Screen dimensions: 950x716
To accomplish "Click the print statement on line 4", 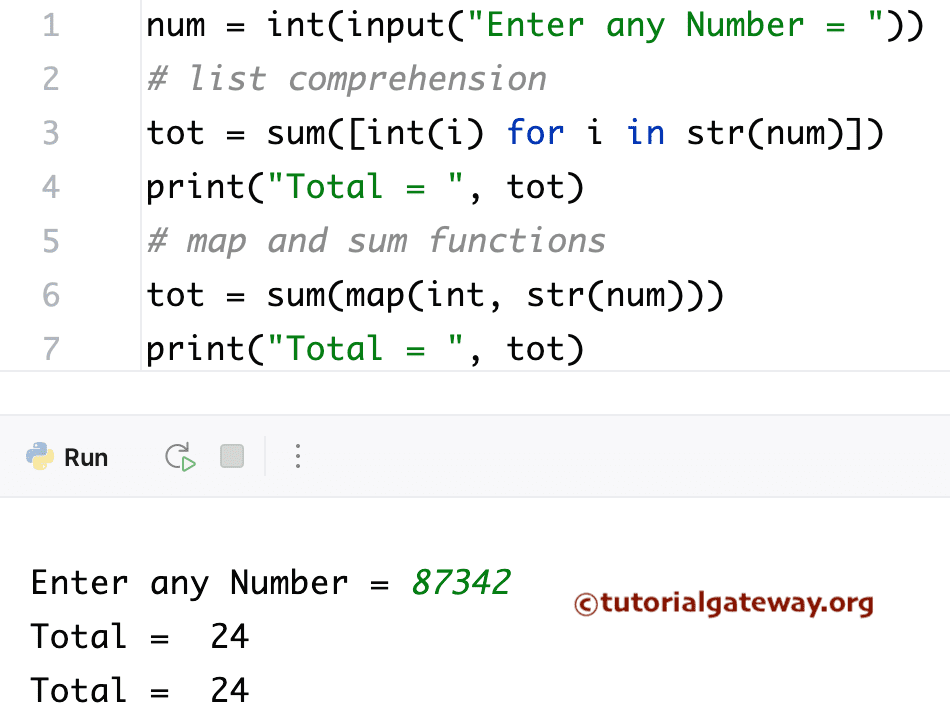I will (x=365, y=187).
